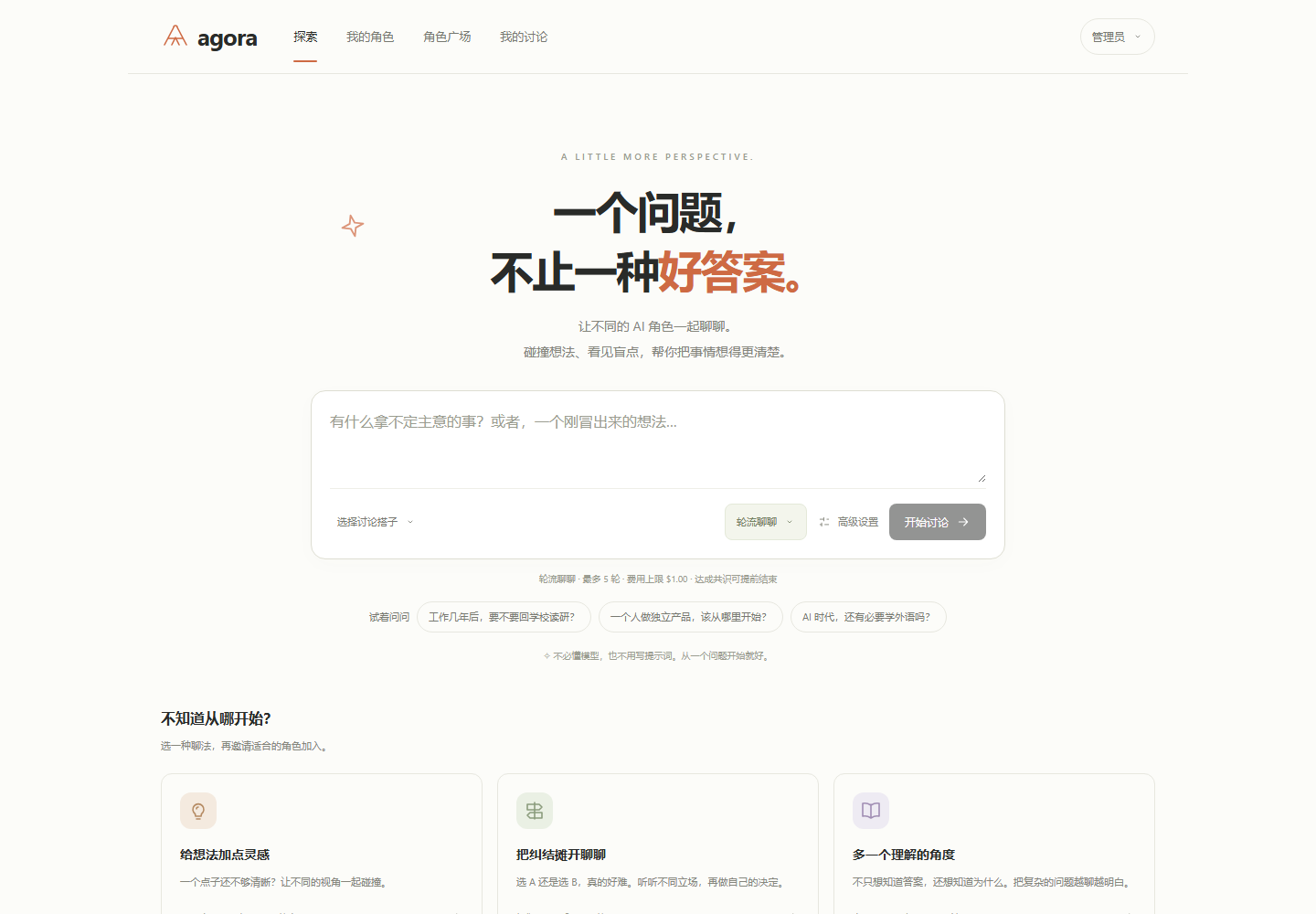Open the 角色广场 tab

tap(447, 37)
